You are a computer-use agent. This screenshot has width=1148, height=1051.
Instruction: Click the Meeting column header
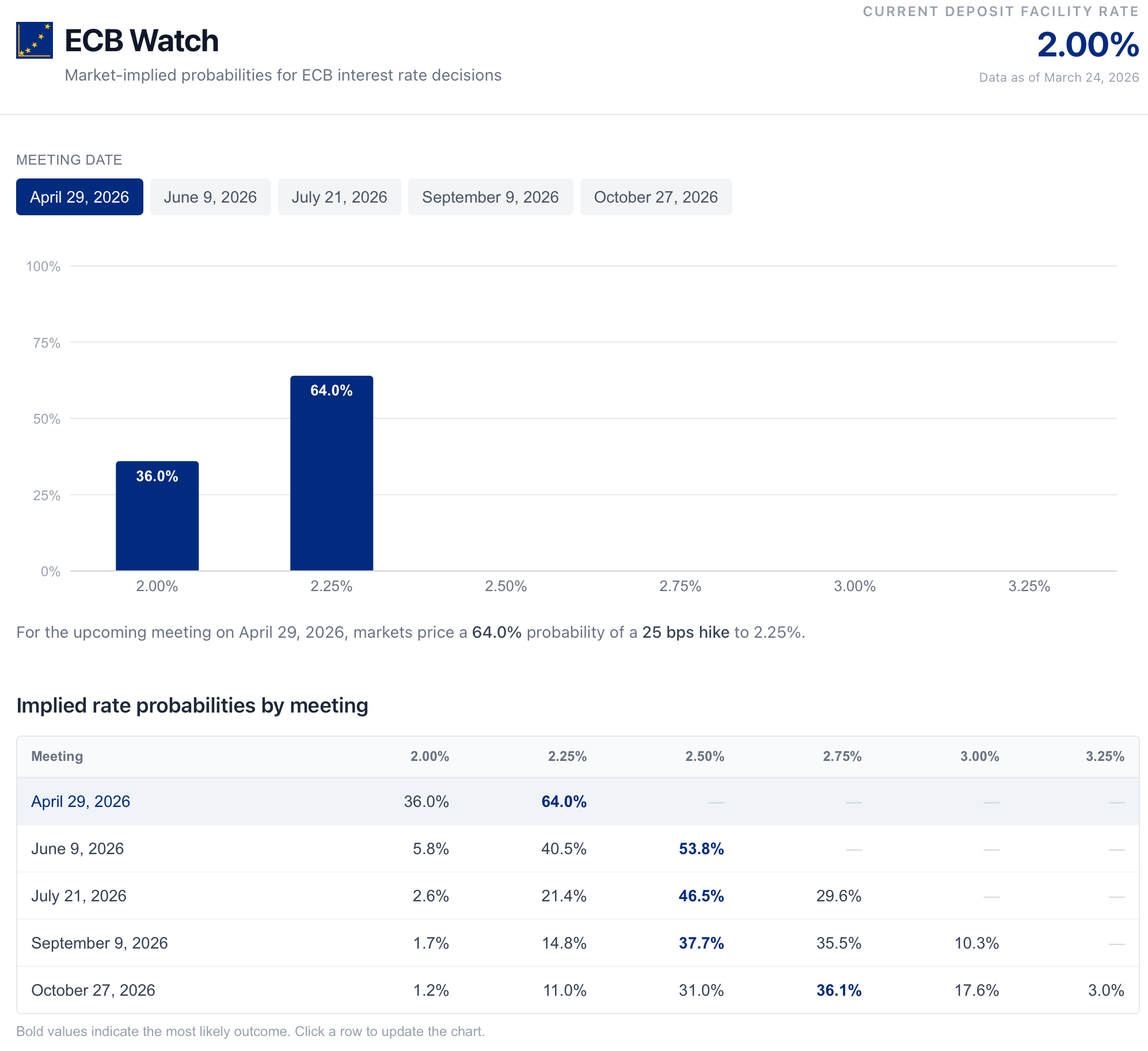tap(57, 756)
